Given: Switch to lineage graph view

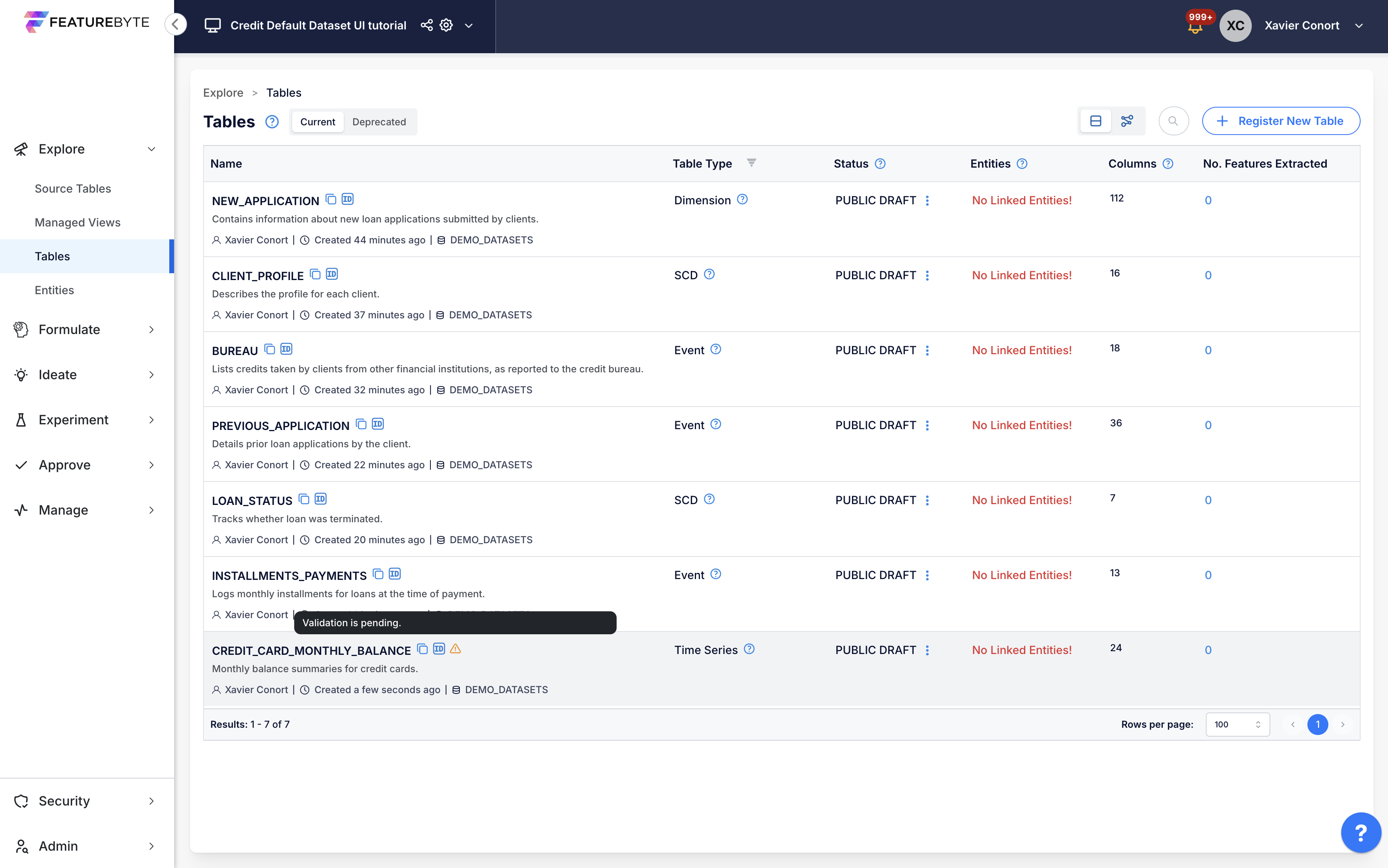Looking at the screenshot, I should point(1127,121).
